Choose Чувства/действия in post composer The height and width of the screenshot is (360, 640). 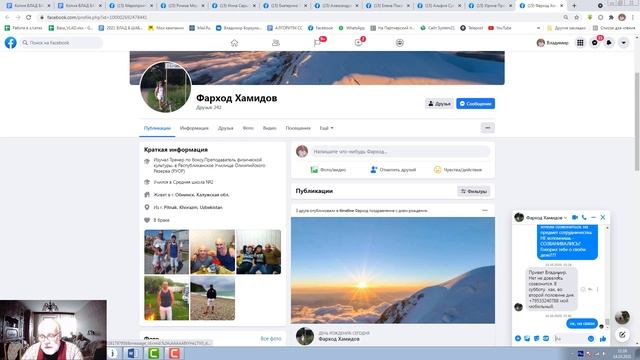pos(458,169)
